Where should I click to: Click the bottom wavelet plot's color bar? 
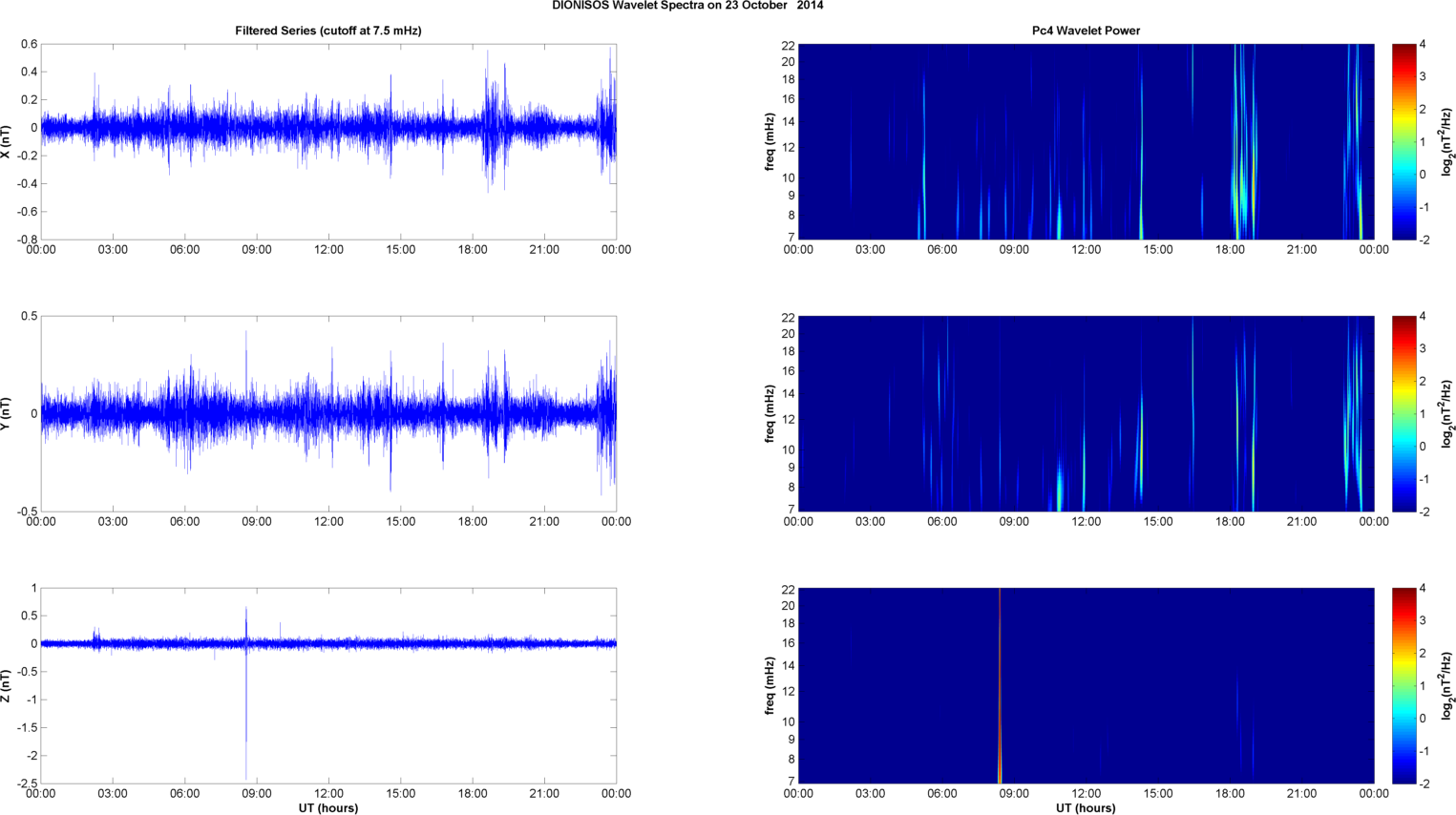pyautogui.click(x=1403, y=685)
